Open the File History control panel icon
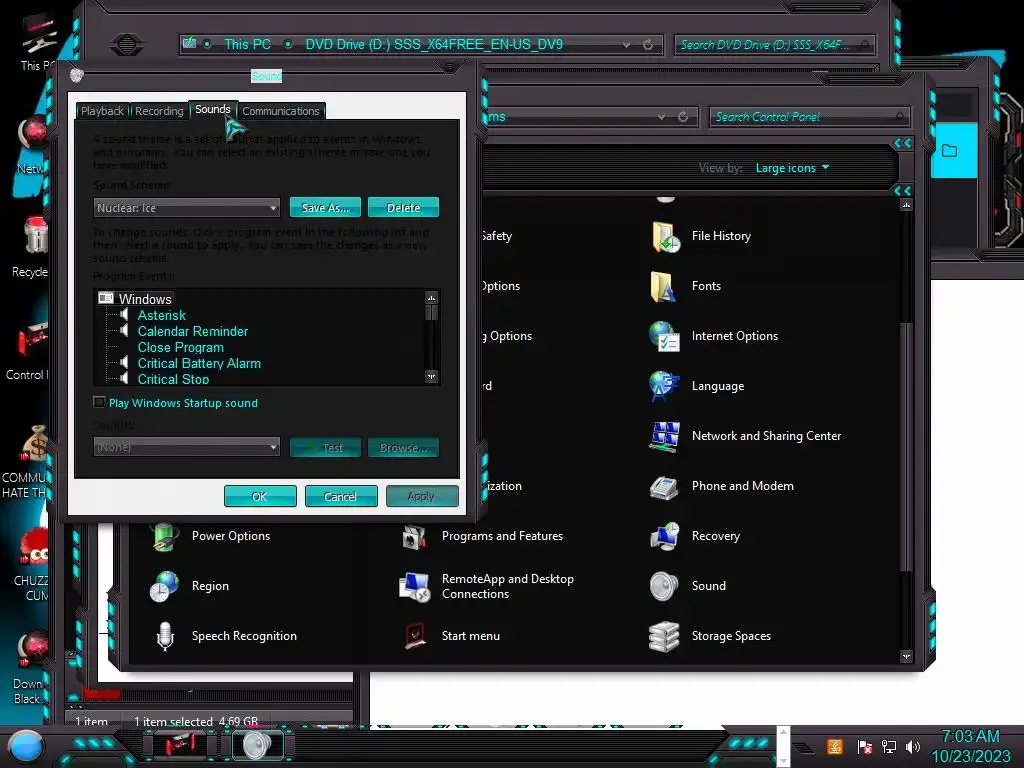This screenshot has height=768, width=1024. [x=665, y=236]
